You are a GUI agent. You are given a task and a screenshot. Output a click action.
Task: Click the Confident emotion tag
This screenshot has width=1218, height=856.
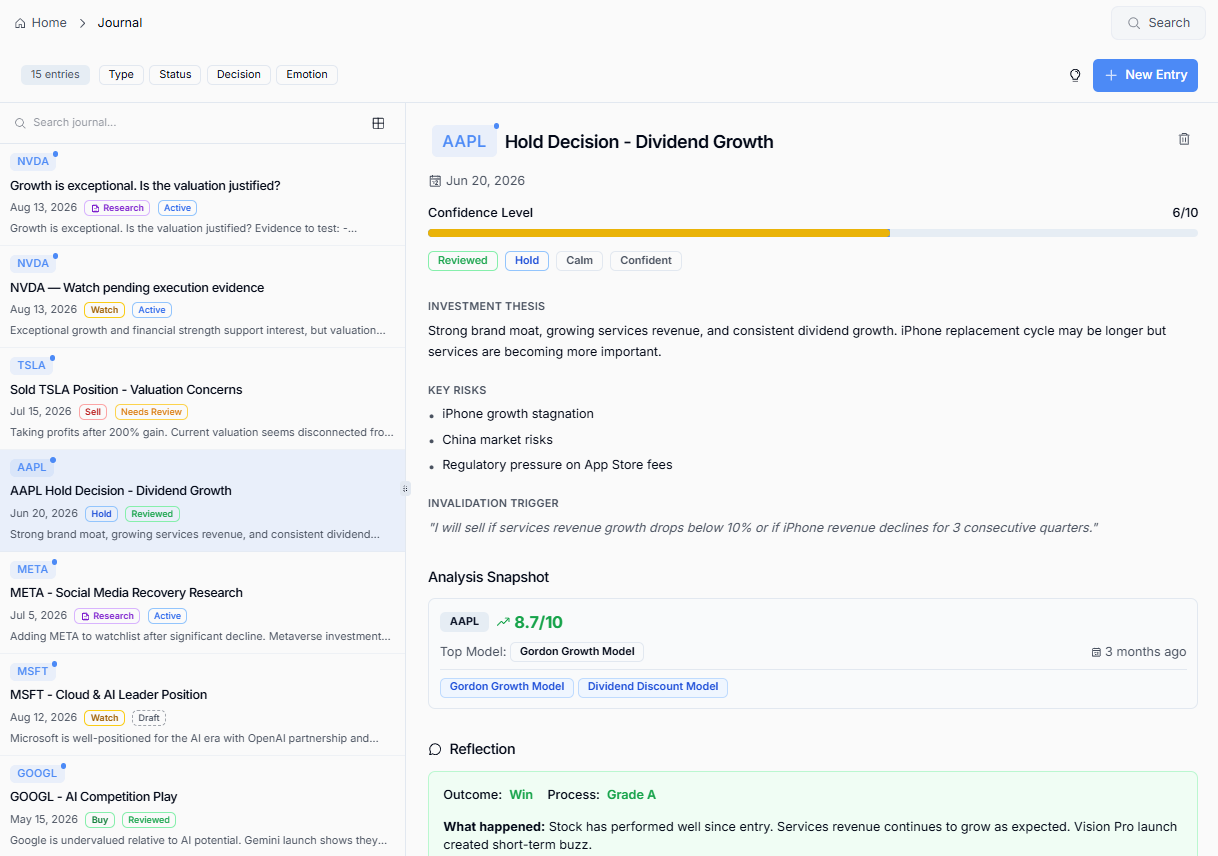coord(646,260)
